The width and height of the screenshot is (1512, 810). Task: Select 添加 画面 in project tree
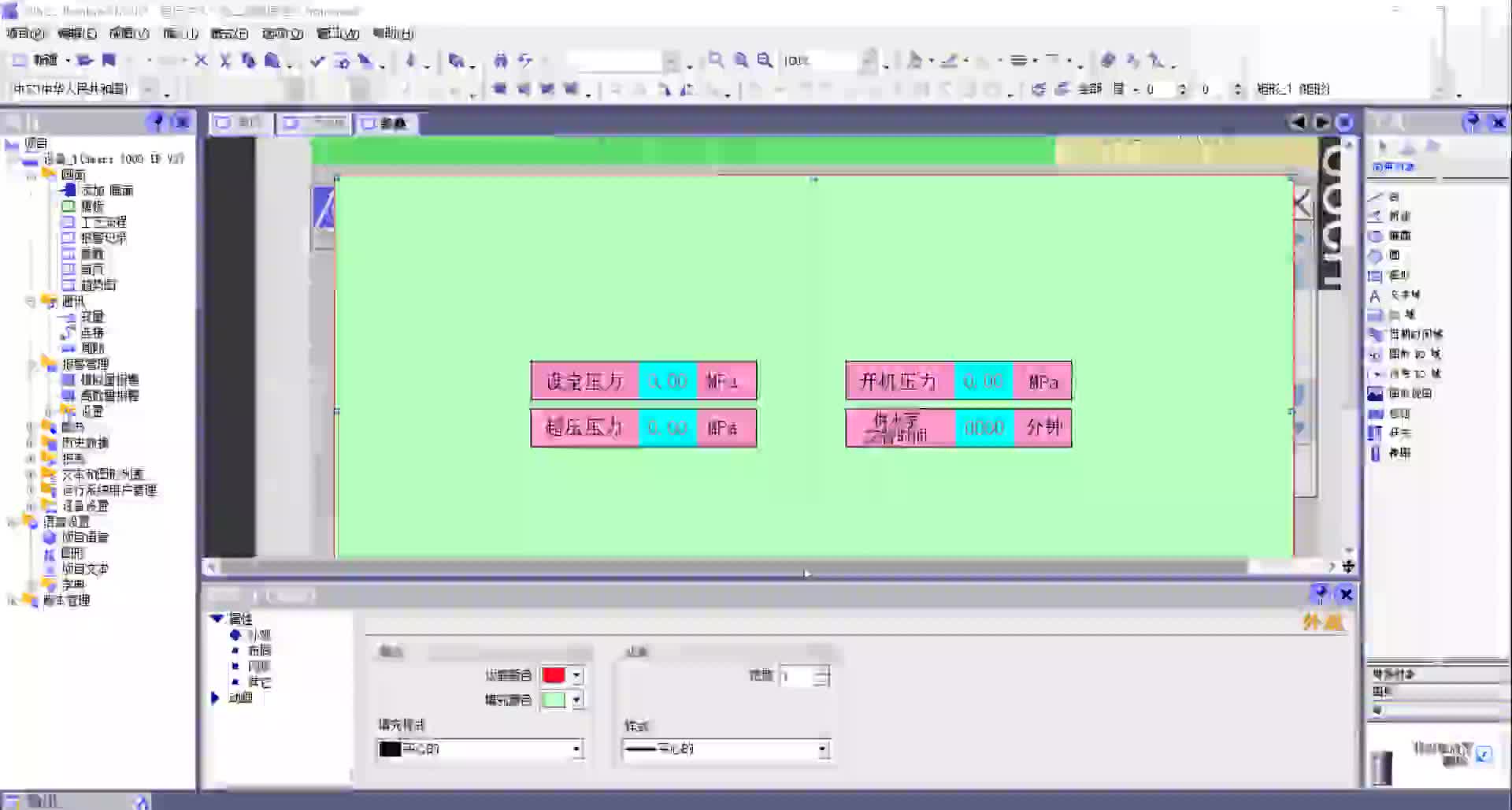[x=107, y=191]
